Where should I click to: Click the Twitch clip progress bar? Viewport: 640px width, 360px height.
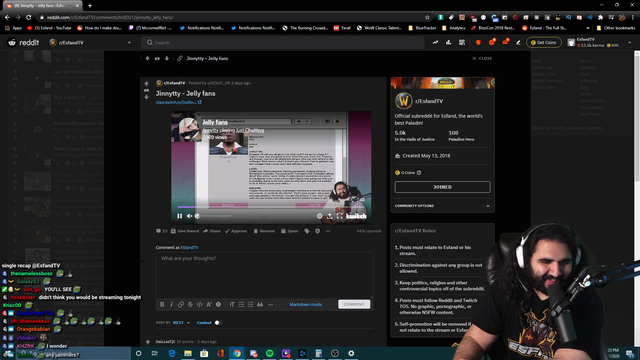(x=271, y=207)
